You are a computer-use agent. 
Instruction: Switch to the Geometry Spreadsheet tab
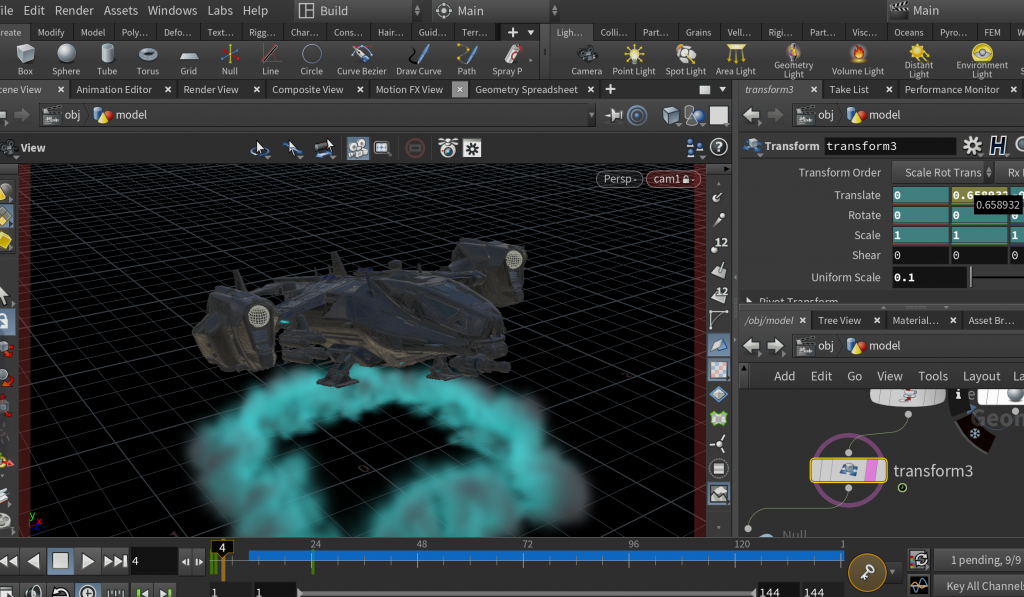[x=526, y=89]
